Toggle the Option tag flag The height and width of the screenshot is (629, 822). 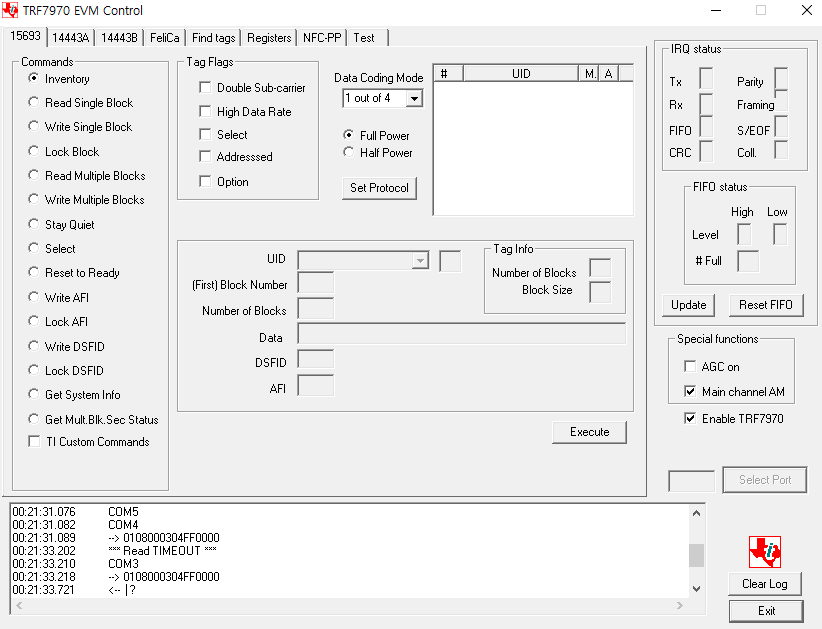pyautogui.click(x=205, y=181)
